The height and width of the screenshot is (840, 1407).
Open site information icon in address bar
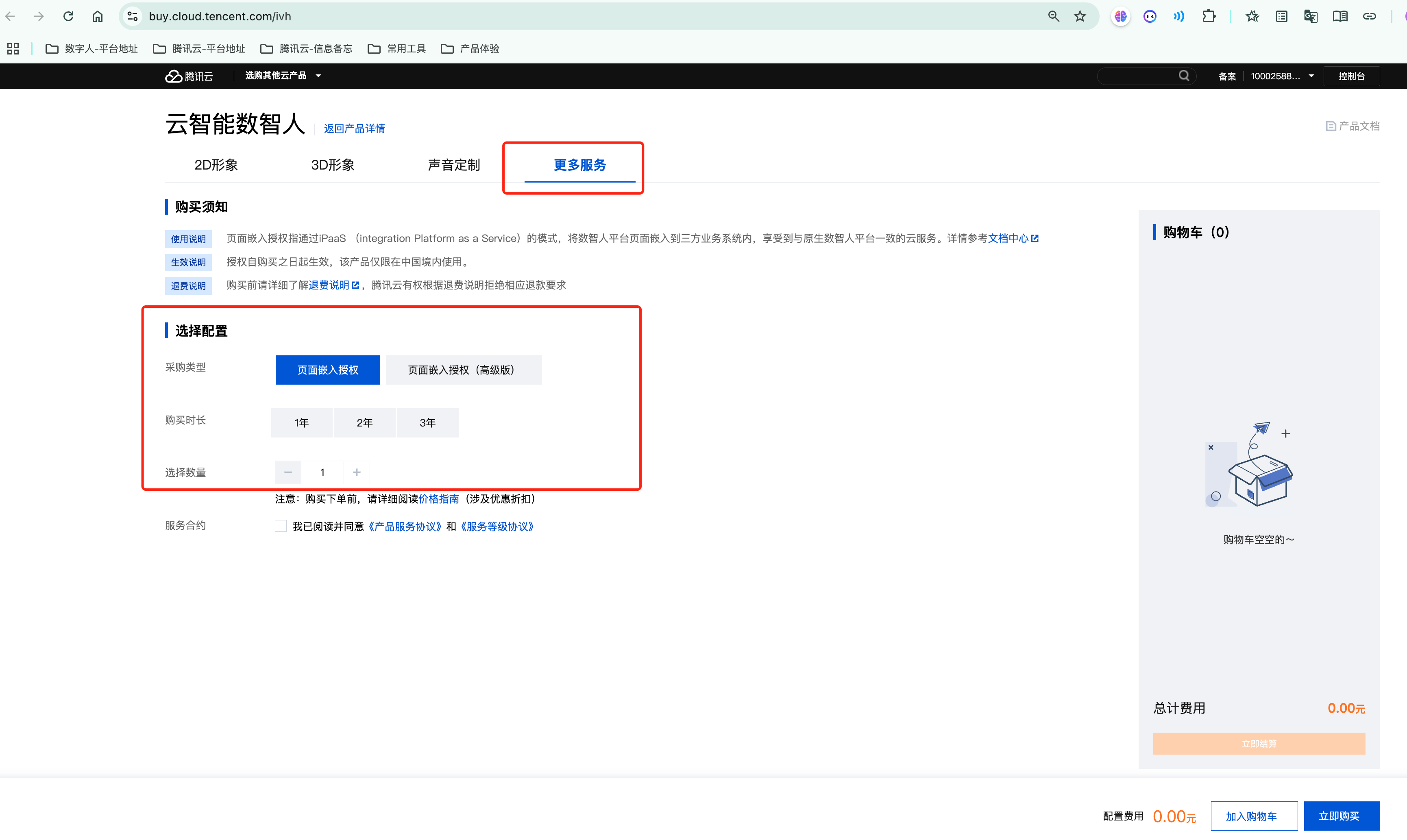[133, 16]
